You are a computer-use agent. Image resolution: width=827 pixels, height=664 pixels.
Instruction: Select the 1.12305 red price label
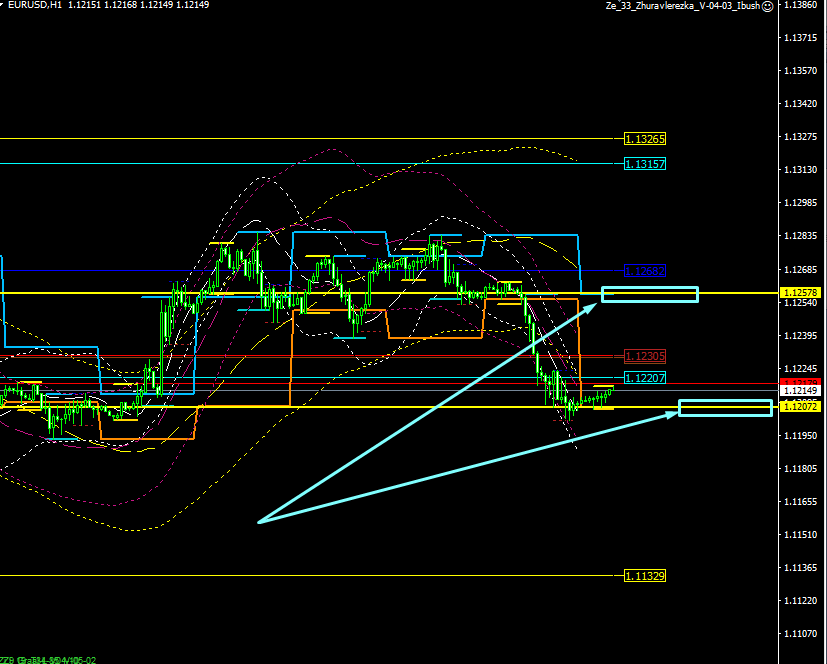644,356
